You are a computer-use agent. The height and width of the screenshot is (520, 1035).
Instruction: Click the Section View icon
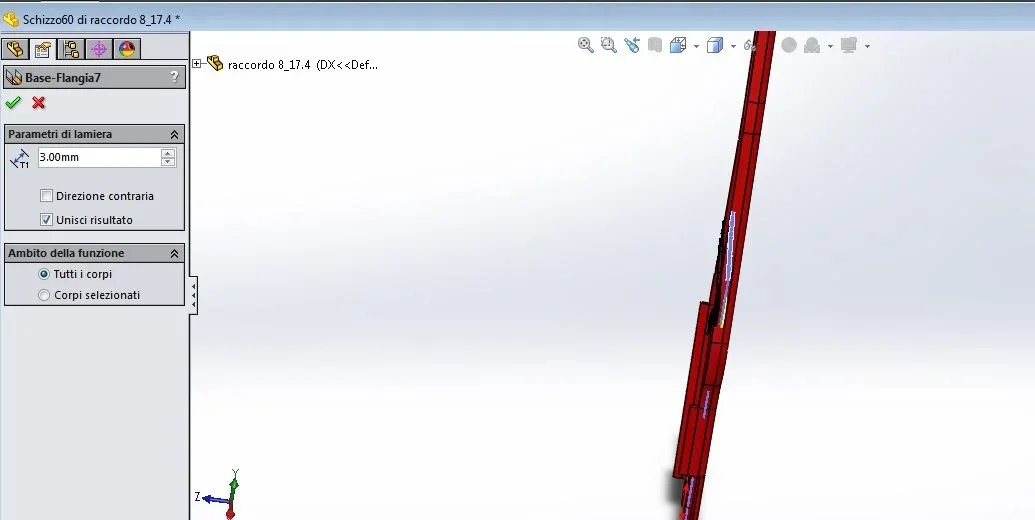(x=654, y=45)
